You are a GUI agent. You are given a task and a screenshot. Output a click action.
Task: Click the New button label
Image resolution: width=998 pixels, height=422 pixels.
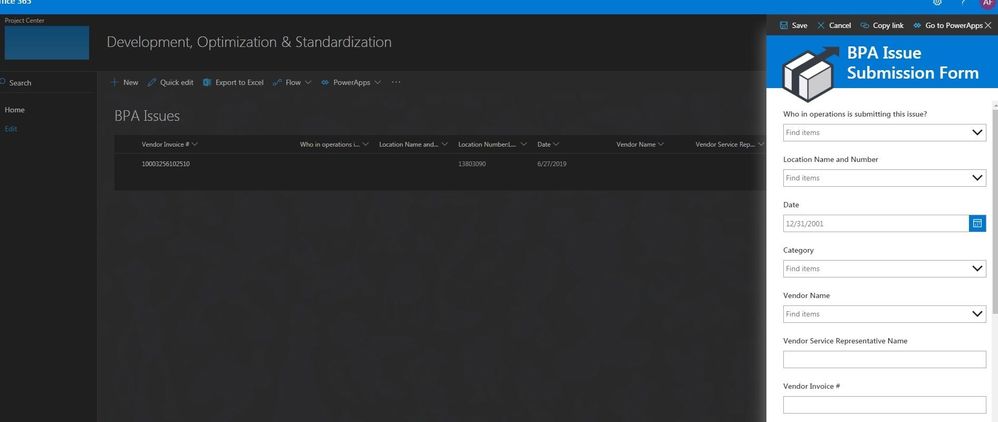pos(130,82)
